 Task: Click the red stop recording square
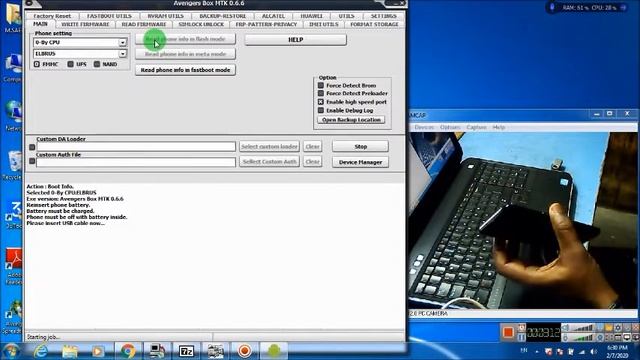pos(508,333)
